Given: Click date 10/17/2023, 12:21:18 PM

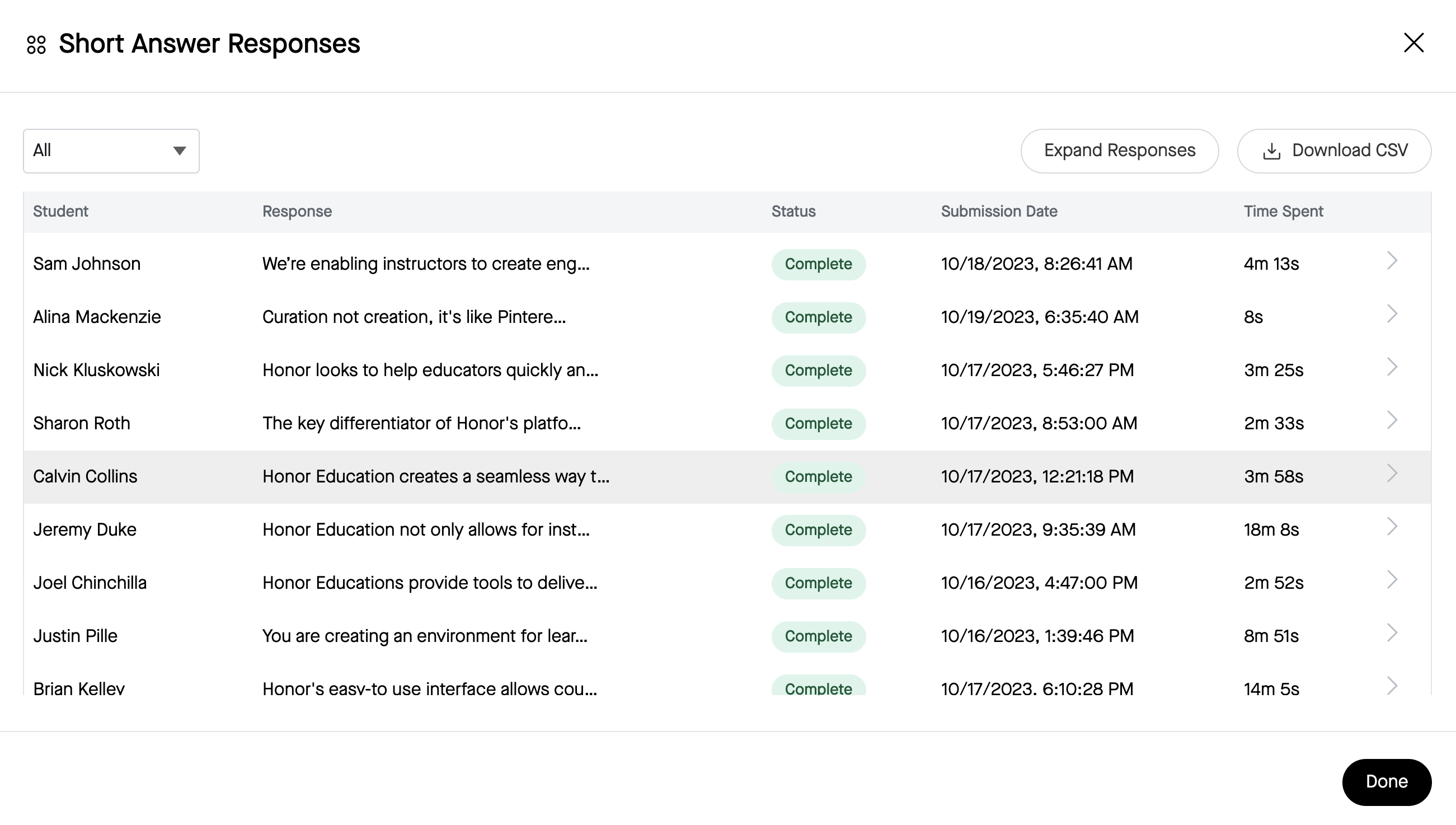Looking at the screenshot, I should (x=1037, y=477).
